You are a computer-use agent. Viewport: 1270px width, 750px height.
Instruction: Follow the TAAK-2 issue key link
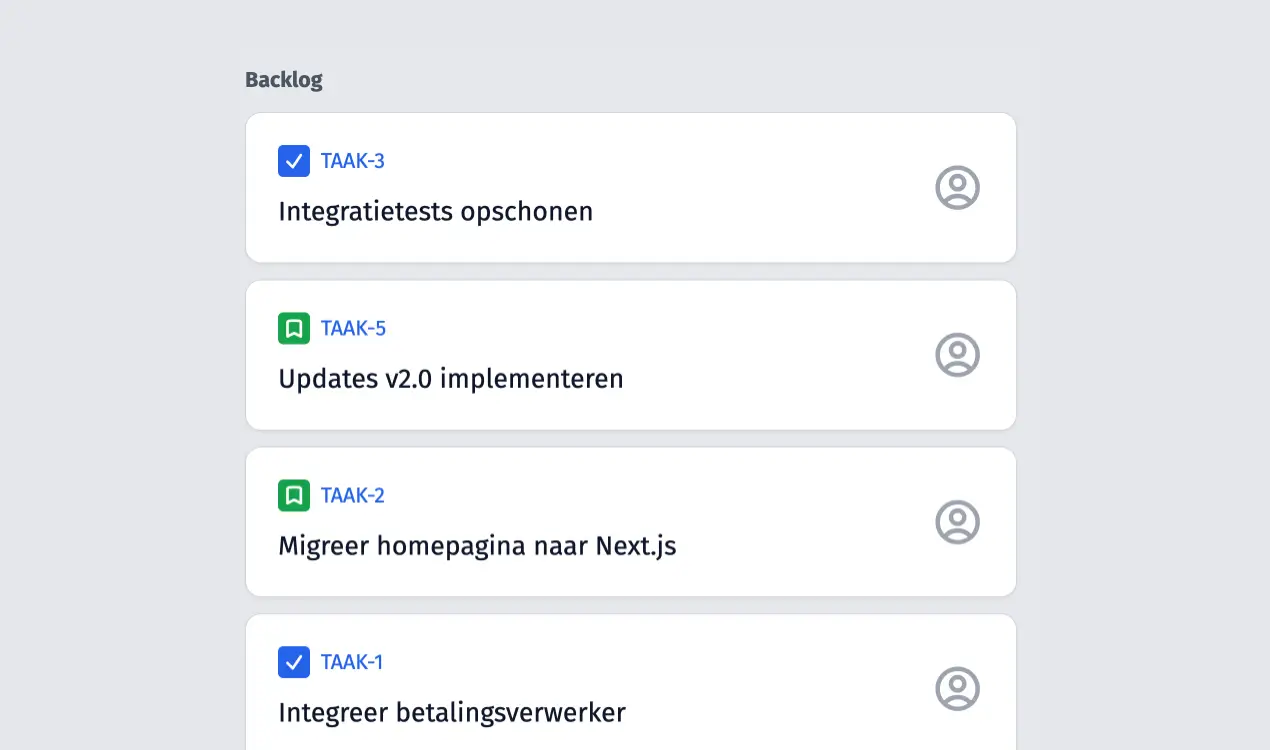point(353,495)
